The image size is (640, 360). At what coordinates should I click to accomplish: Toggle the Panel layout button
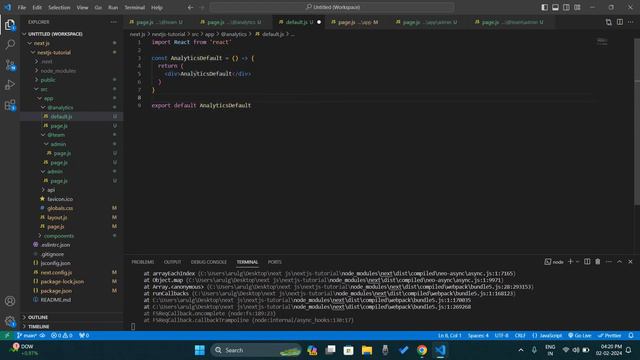[x=556, y=7]
